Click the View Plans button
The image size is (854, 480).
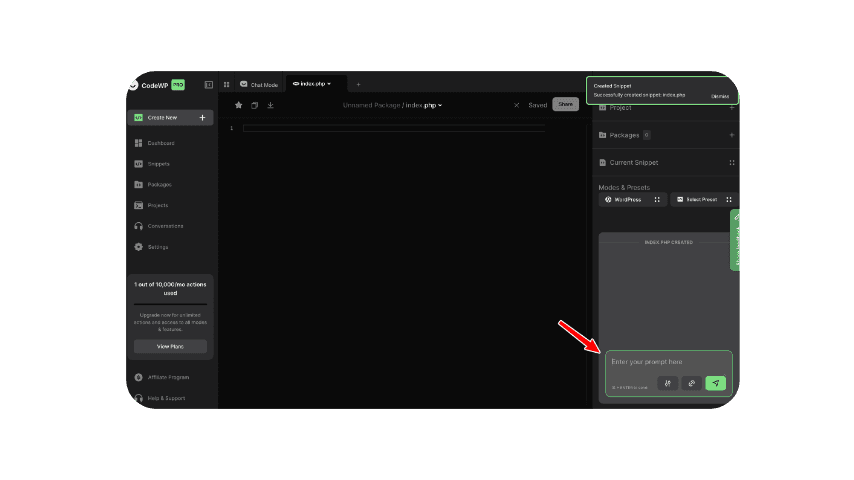click(170, 346)
